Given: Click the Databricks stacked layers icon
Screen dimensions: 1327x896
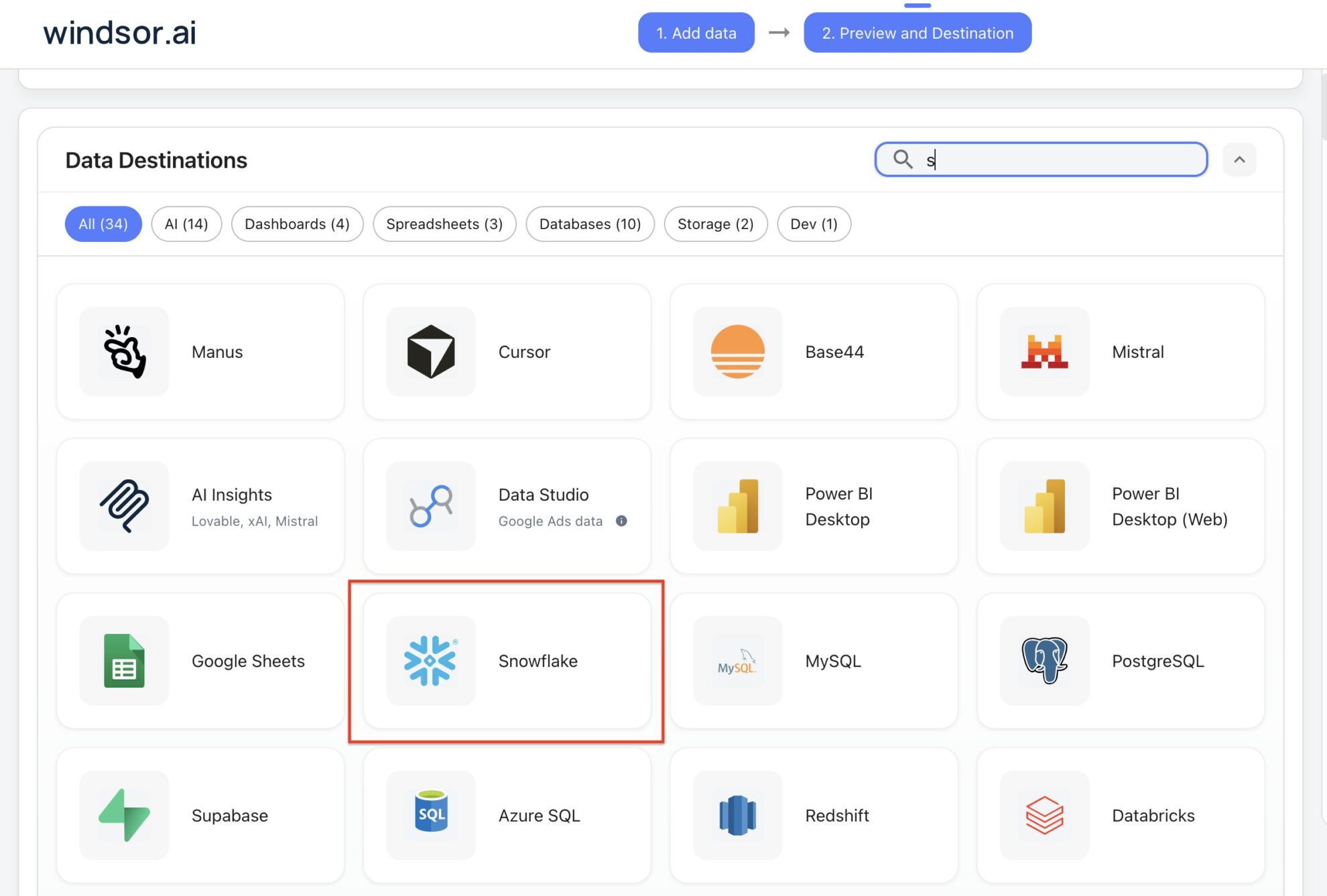Looking at the screenshot, I should (x=1045, y=815).
